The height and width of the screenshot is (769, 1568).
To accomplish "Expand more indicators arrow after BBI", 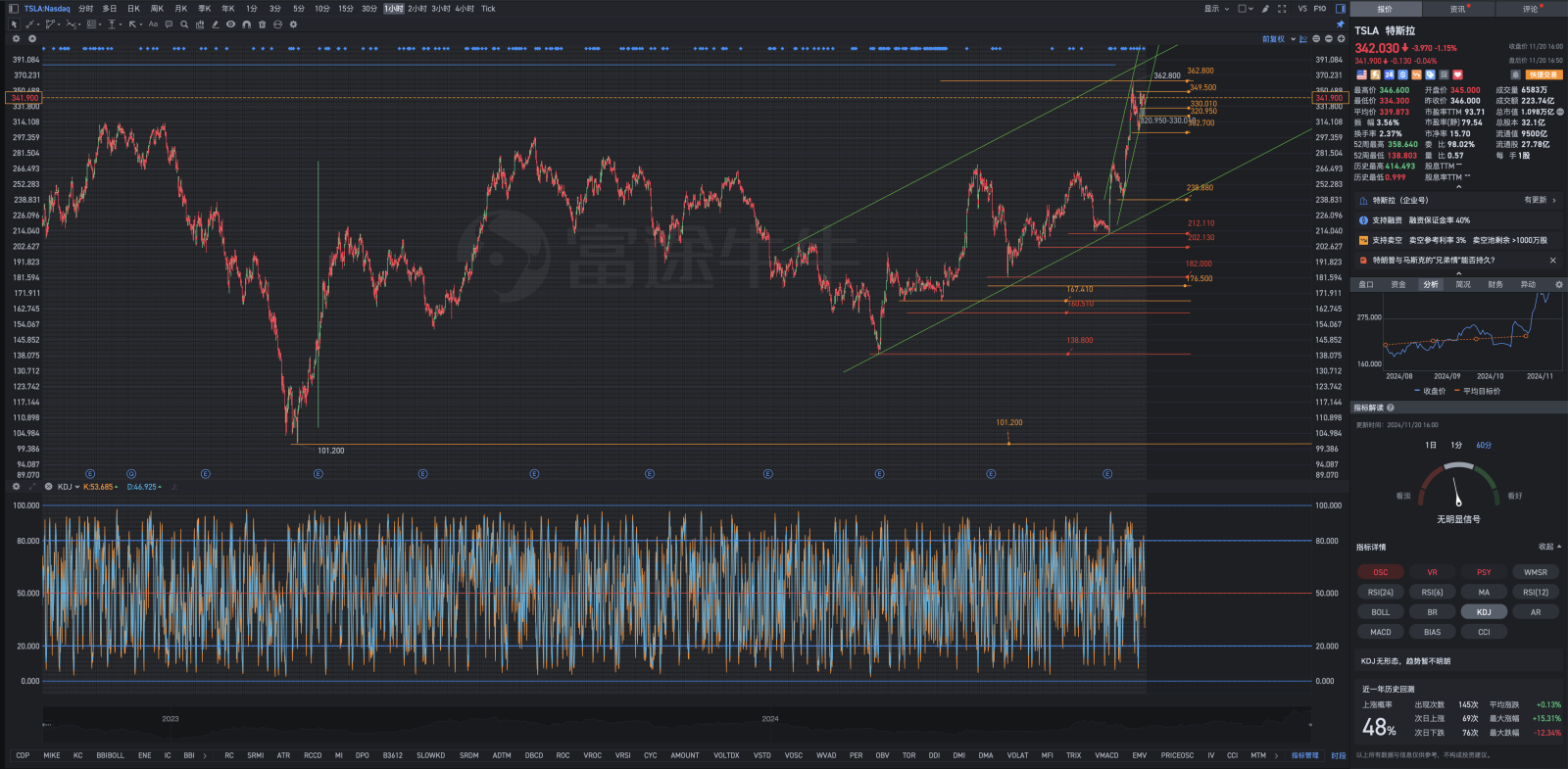I will (204, 755).
